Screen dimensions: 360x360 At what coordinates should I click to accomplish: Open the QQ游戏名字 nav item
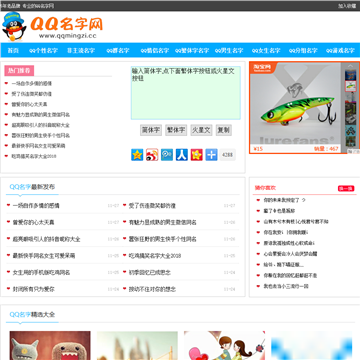coord(340,51)
